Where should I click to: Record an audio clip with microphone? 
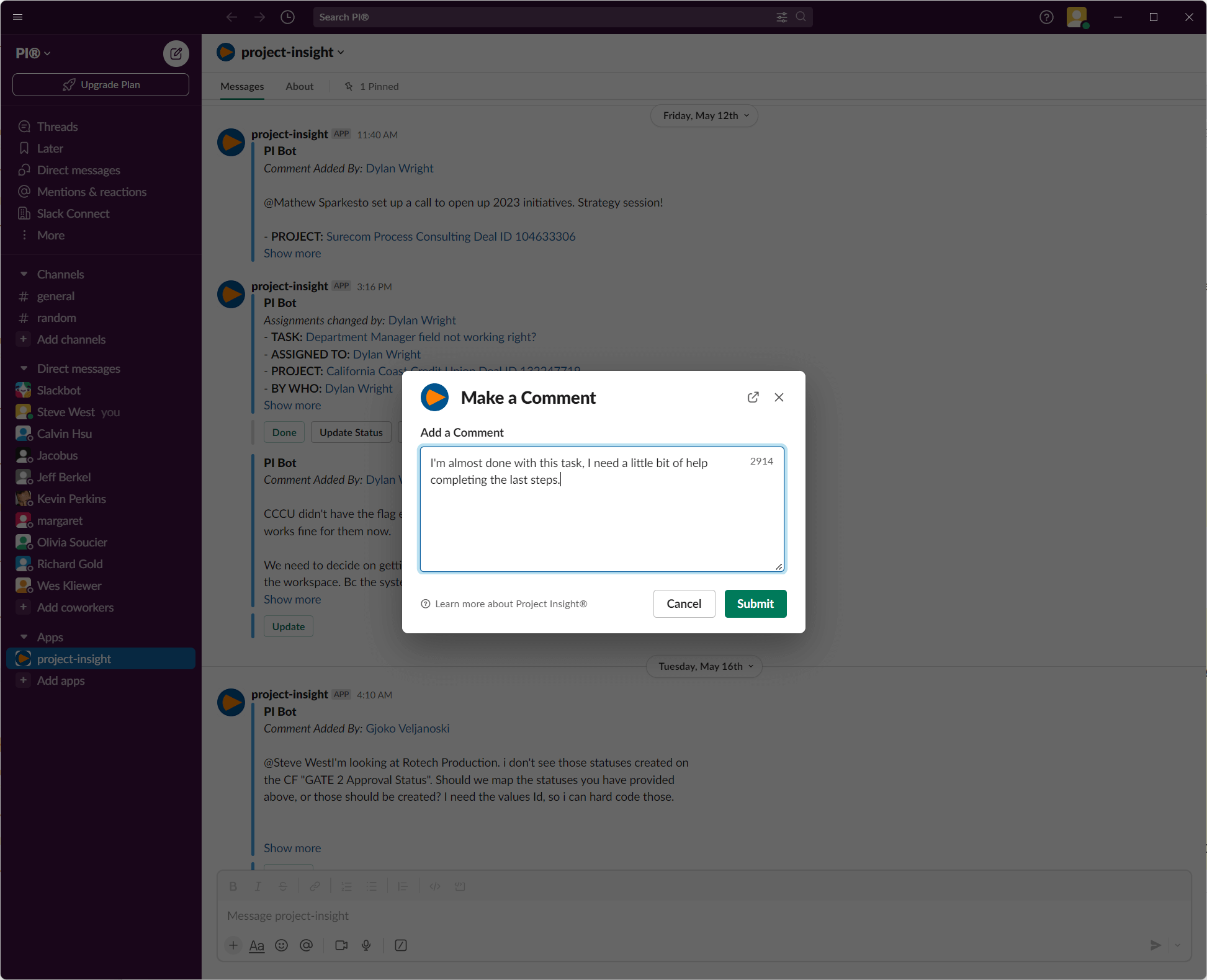[366, 945]
